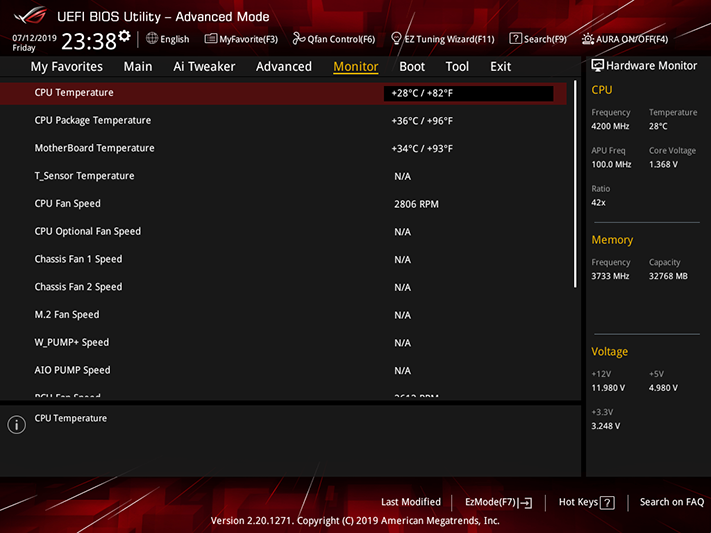The image size is (711, 533).
Task: Select Chassis Fan 1 Speed row
Action: click(x=283, y=259)
